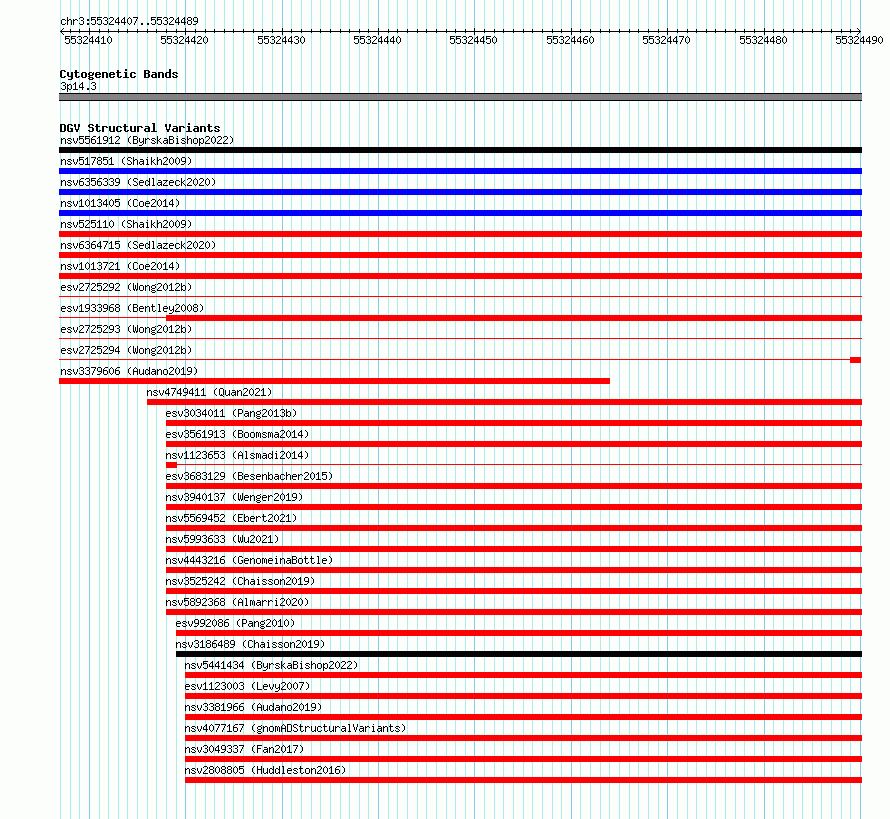Click the nsv1013405 (Coe2014) label
Screen dimensions: 890x819
click(x=120, y=203)
